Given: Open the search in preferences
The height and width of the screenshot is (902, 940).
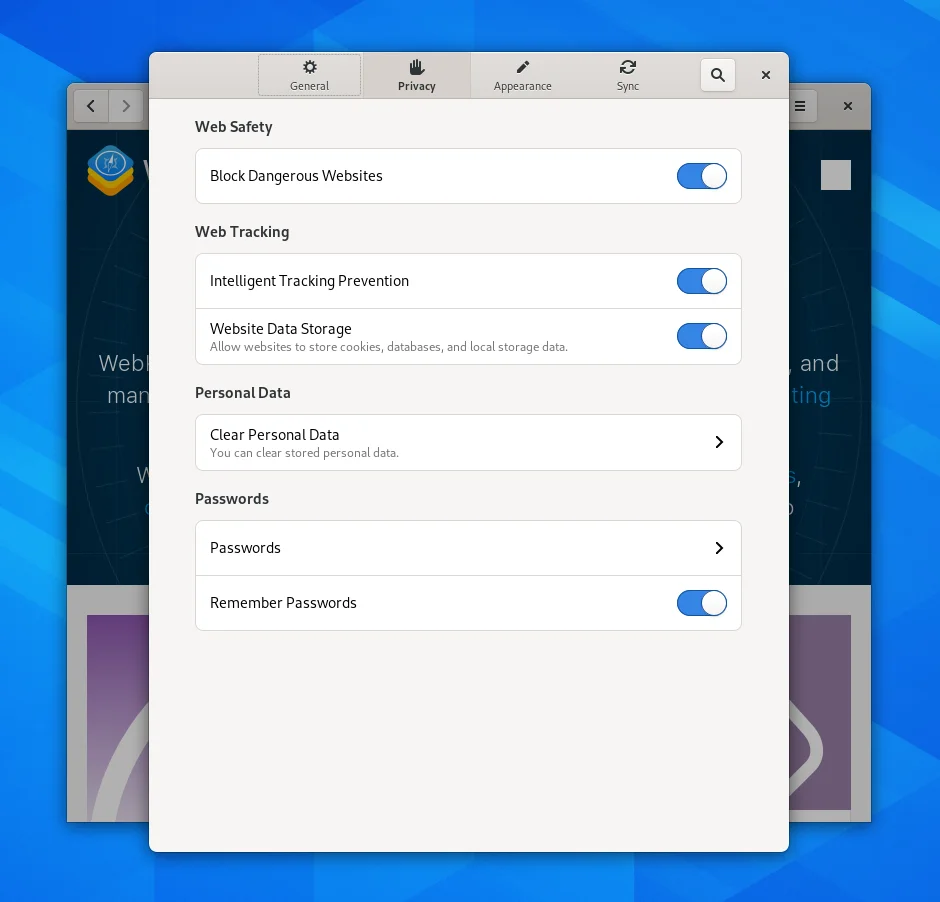Looking at the screenshot, I should (x=717, y=74).
